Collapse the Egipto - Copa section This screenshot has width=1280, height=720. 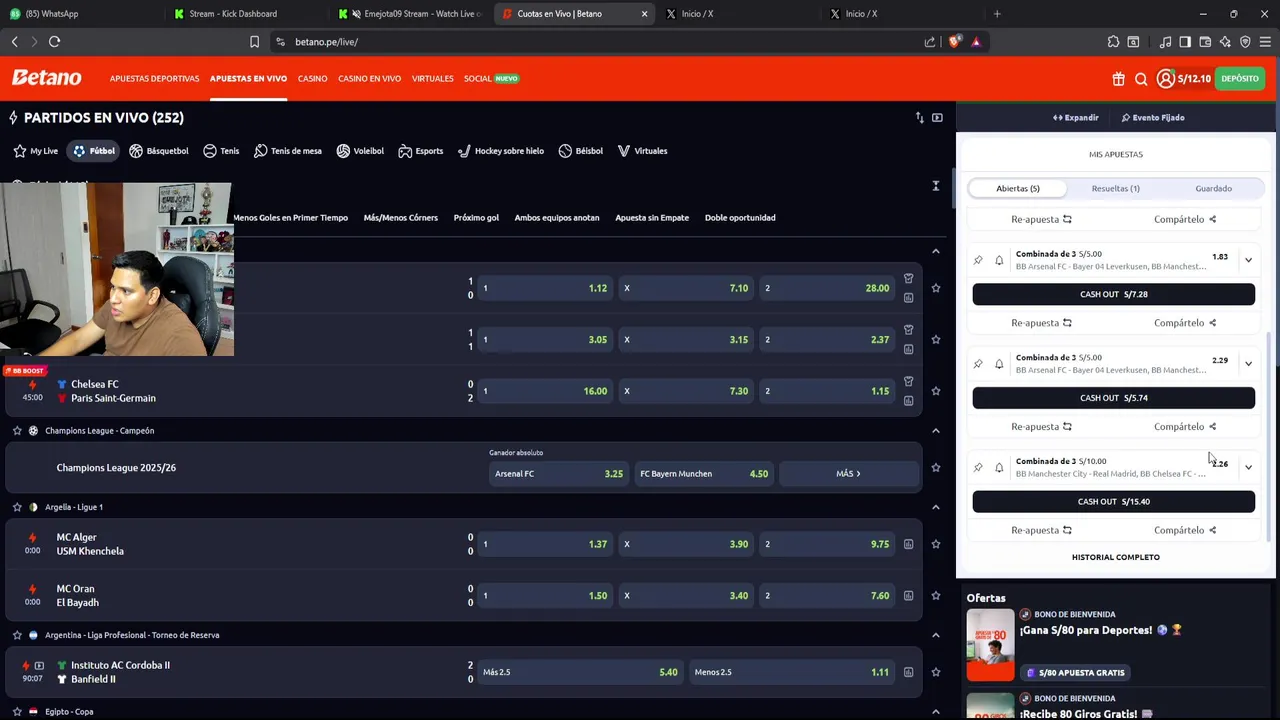coord(936,712)
